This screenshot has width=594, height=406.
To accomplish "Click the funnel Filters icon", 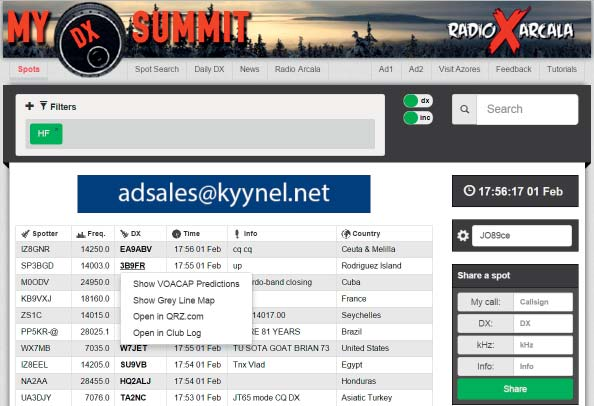I will (x=44, y=106).
